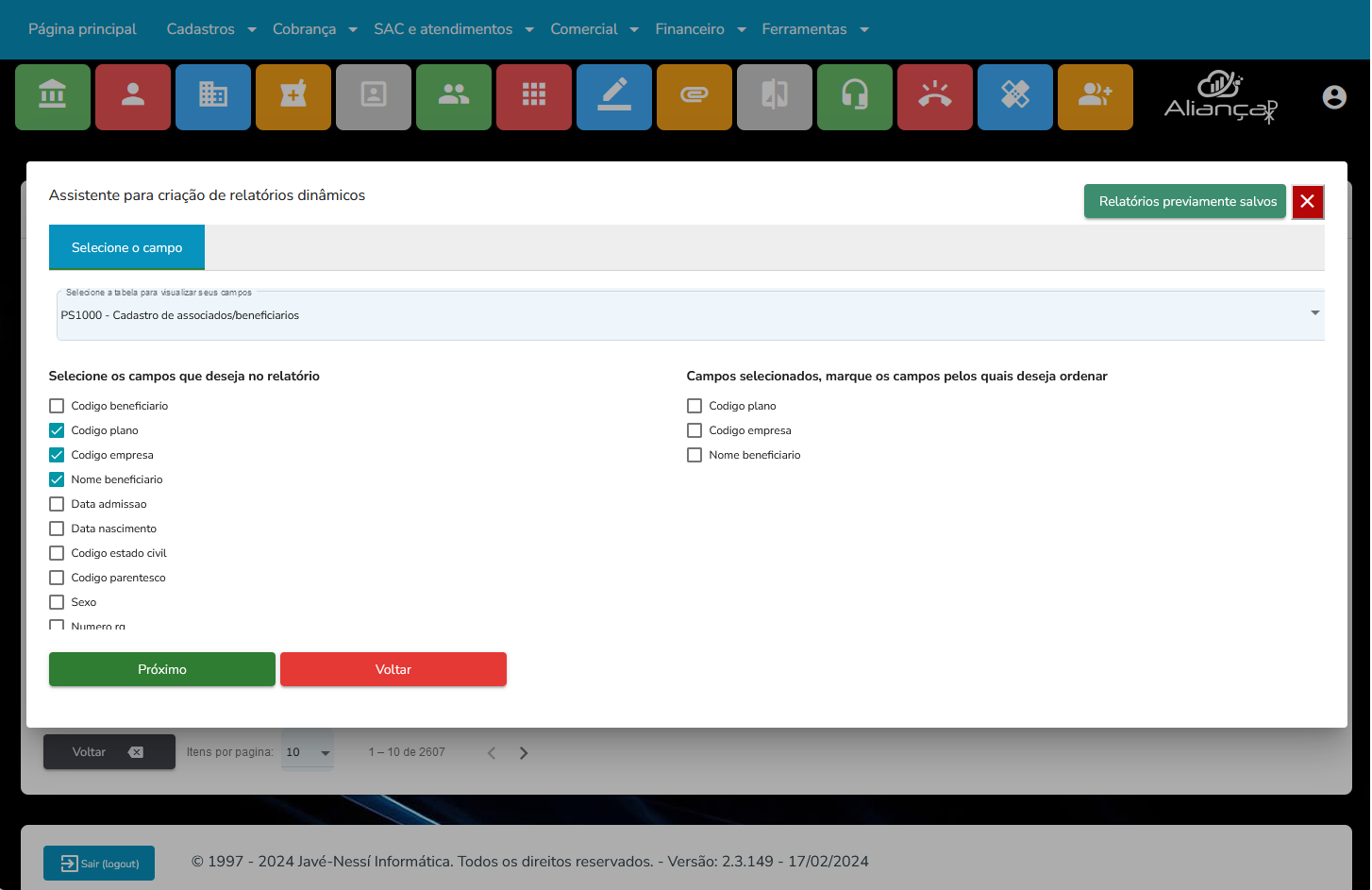The image size is (1372, 890).
Task: Click the orange add-person group icon
Action: [x=1096, y=96]
